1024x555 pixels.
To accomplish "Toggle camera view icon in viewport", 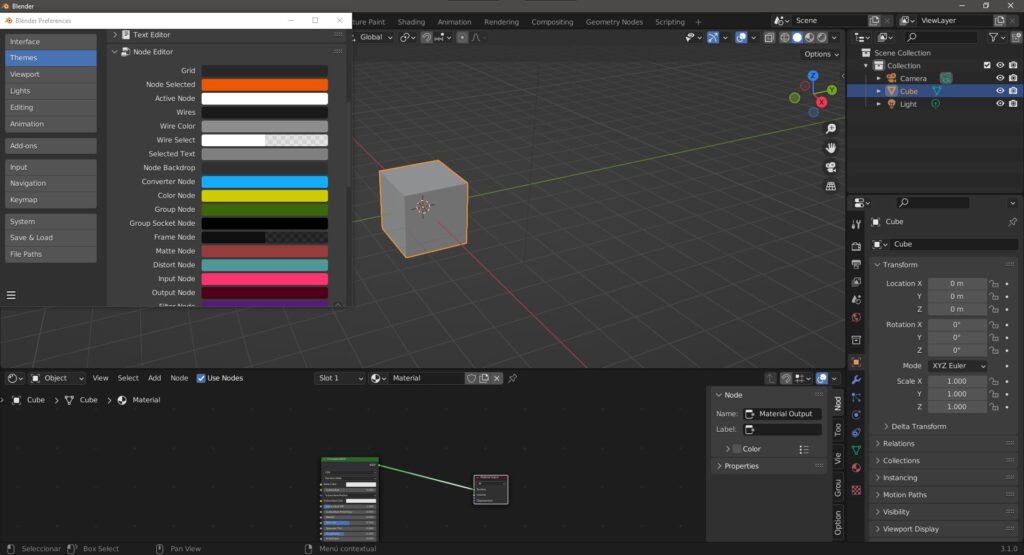I will pyautogui.click(x=831, y=167).
